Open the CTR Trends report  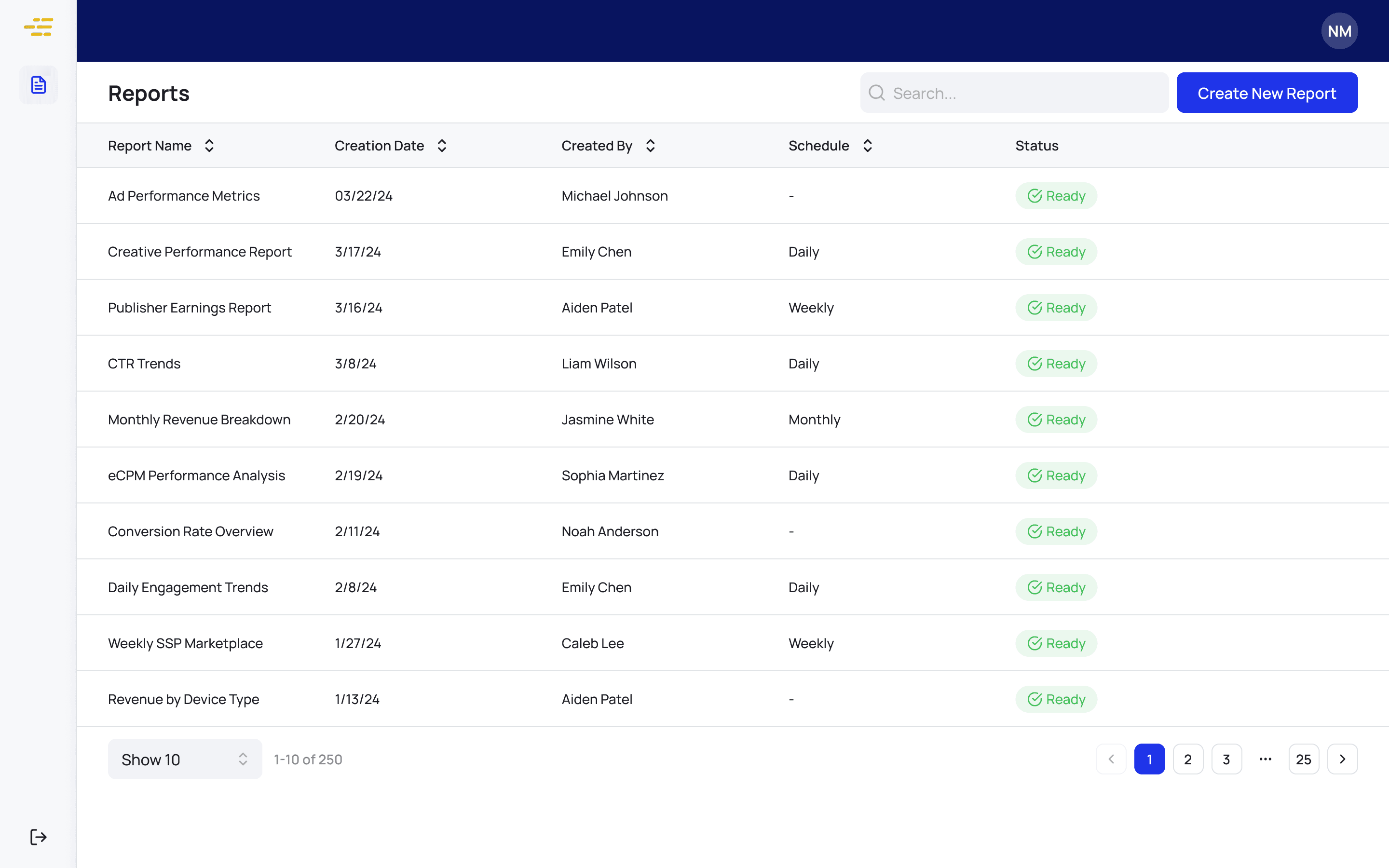click(x=144, y=364)
